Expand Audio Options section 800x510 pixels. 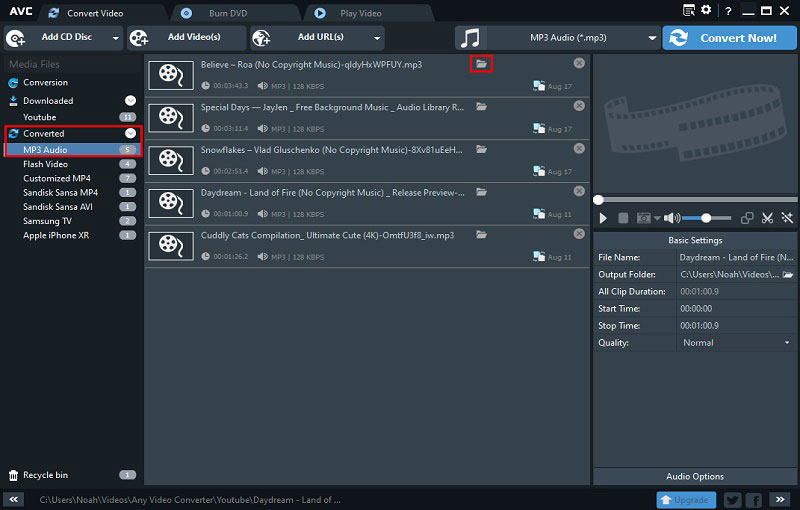point(695,476)
